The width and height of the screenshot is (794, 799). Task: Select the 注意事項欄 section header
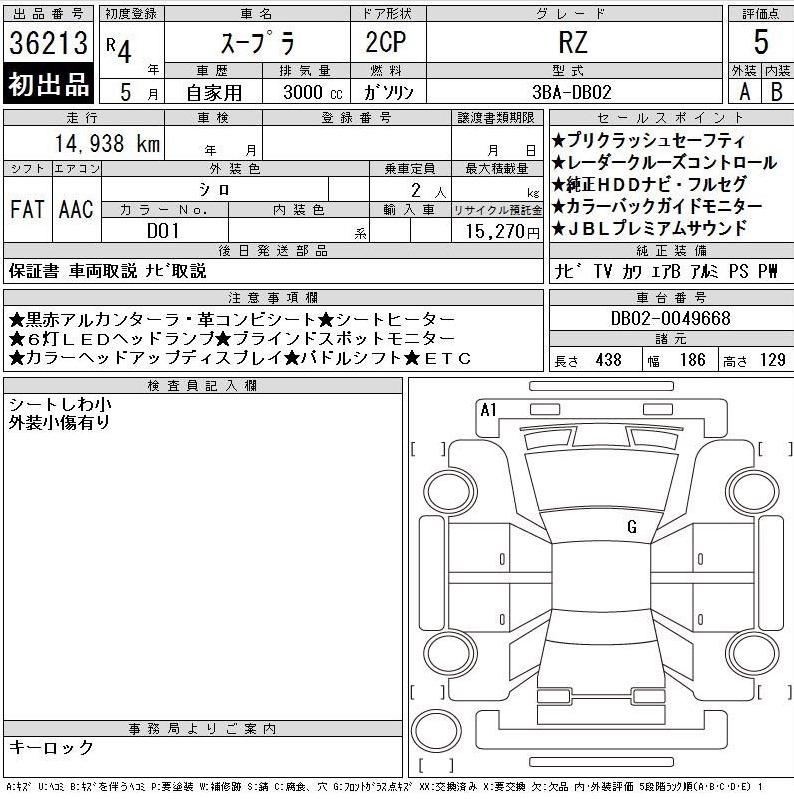pyautogui.click(x=273, y=297)
